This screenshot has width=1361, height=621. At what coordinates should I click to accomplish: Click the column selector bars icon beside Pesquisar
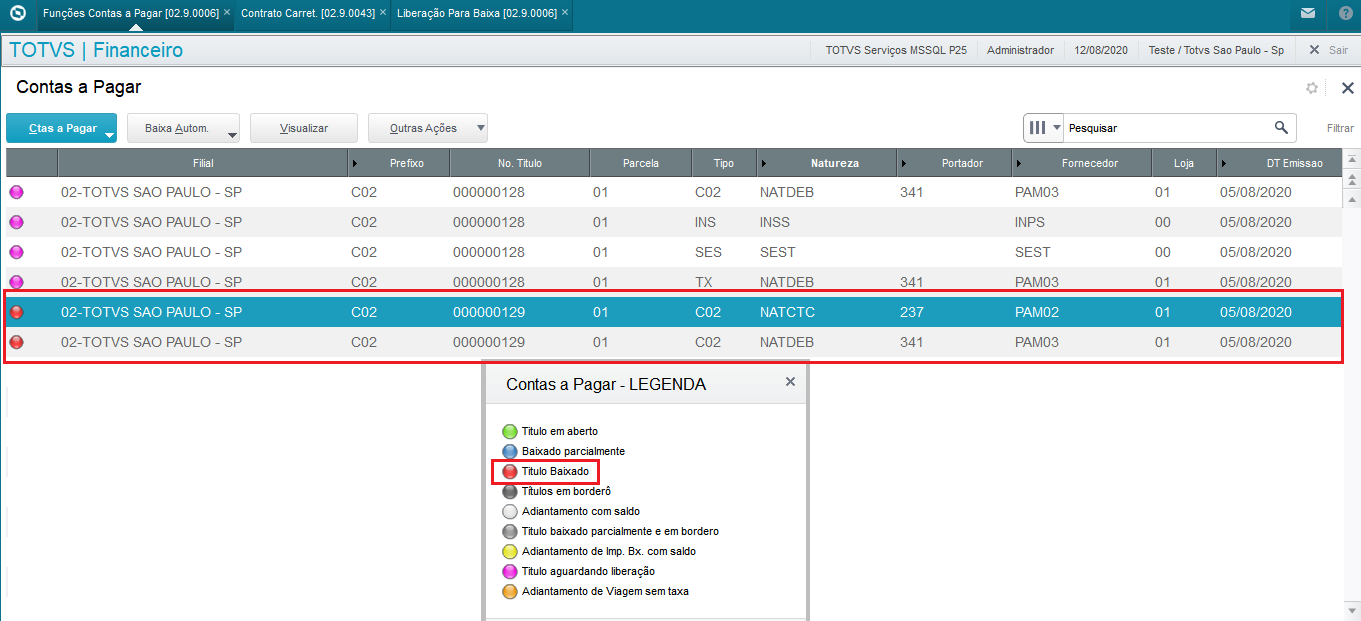1037,128
